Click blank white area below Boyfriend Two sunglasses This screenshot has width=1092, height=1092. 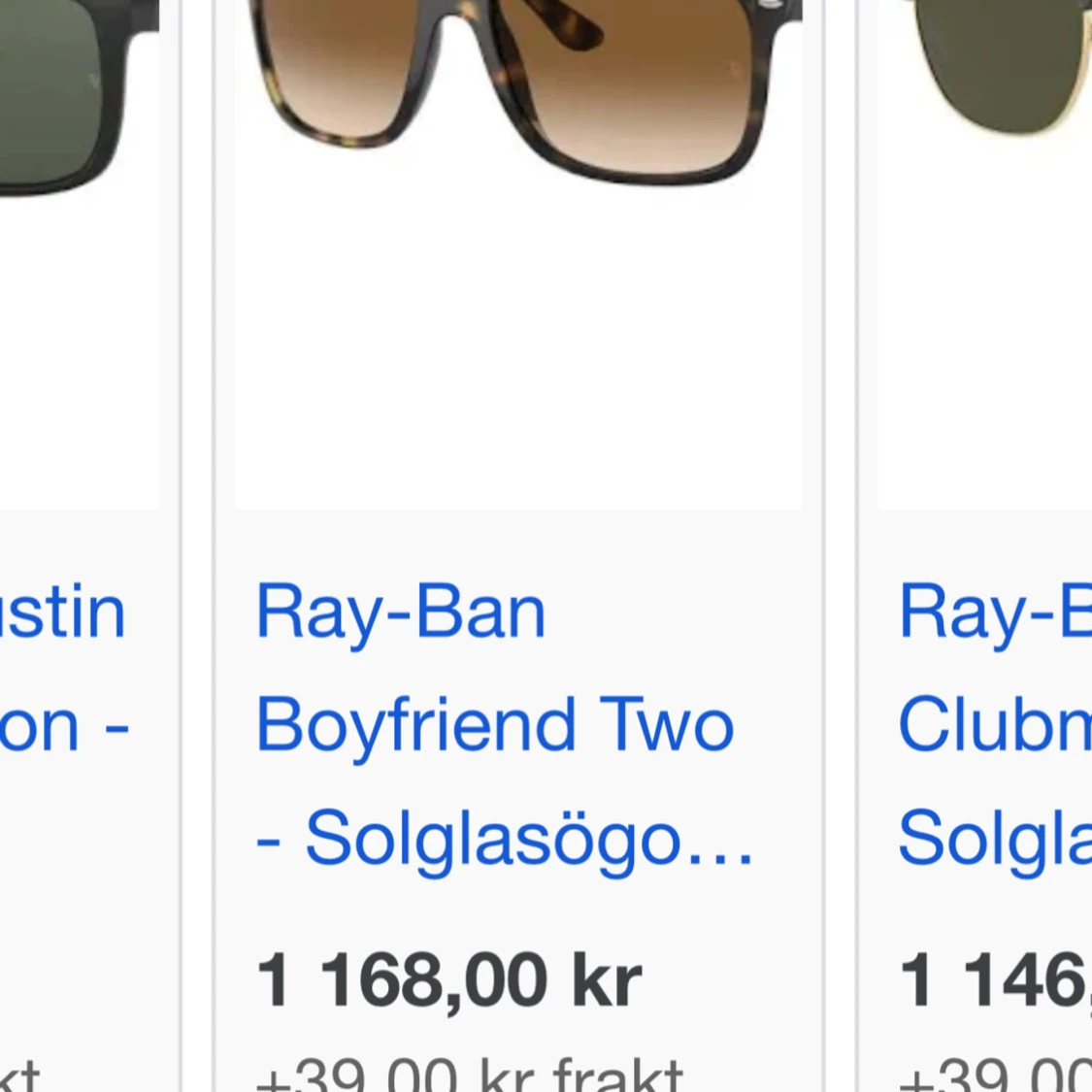519,348
